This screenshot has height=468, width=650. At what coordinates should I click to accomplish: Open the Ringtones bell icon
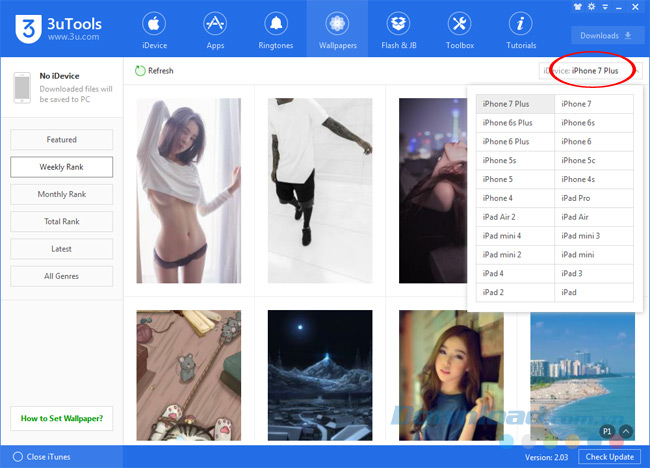tap(276, 24)
